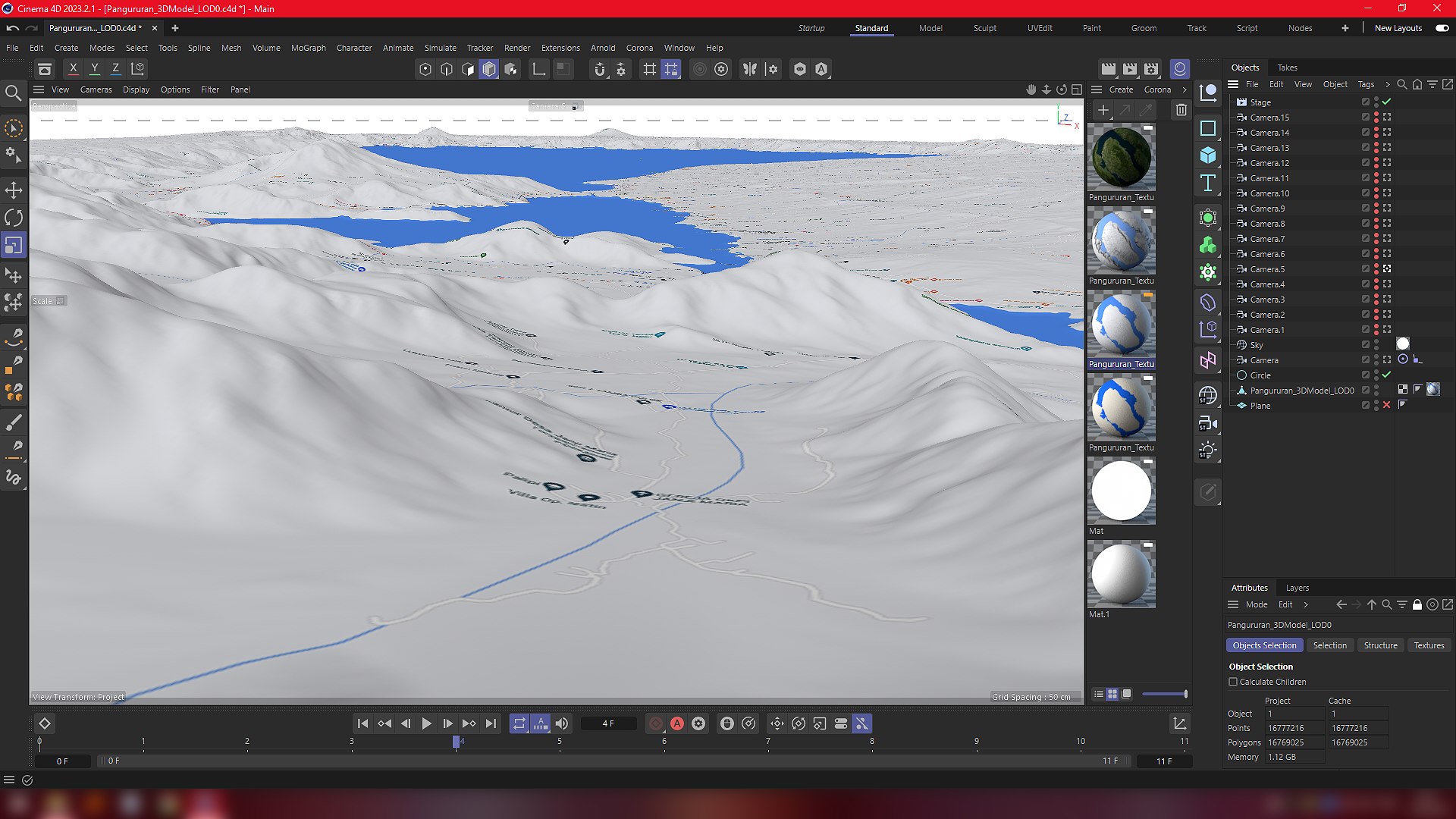
Task: Select the Move tool in left toolbar
Action: point(14,190)
